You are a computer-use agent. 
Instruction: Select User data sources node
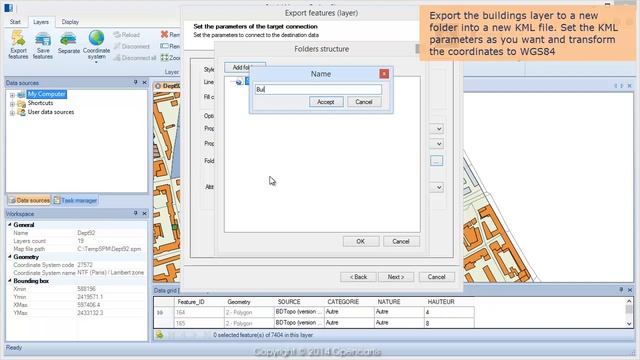pyautogui.click(x=51, y=112)
